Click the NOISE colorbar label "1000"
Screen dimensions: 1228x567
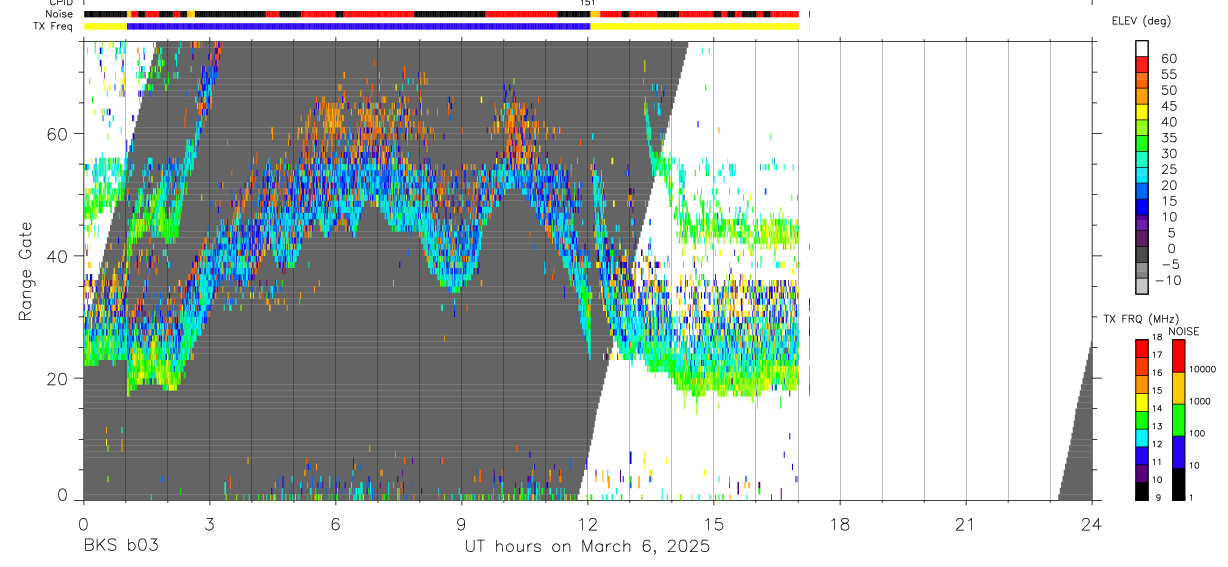1201,402
